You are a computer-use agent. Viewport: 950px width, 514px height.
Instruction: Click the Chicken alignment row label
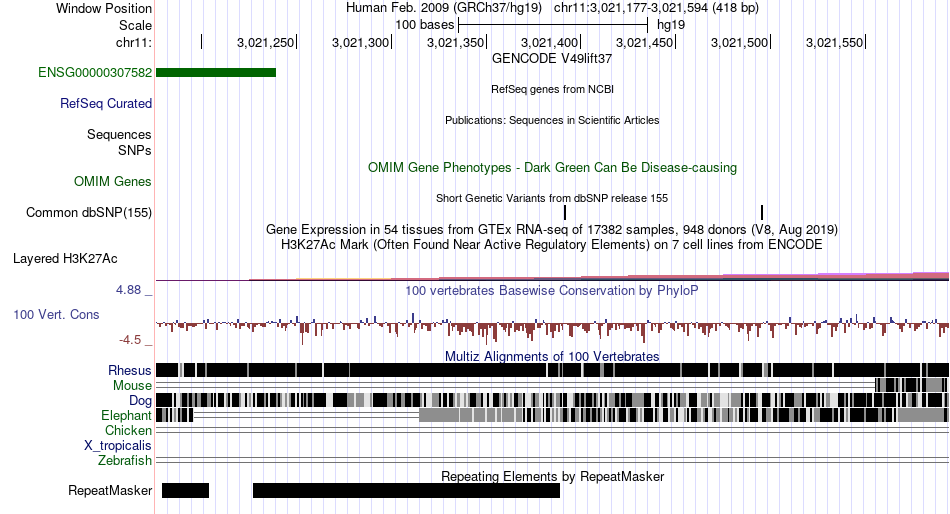point(128,430)
